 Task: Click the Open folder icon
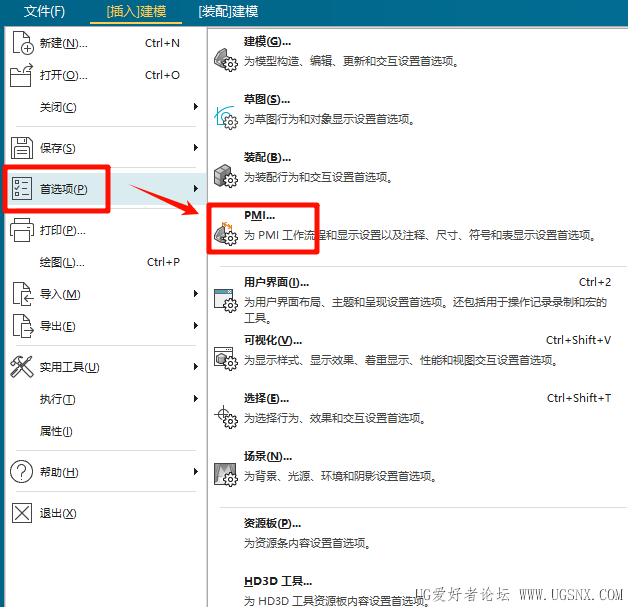[21, 75]
